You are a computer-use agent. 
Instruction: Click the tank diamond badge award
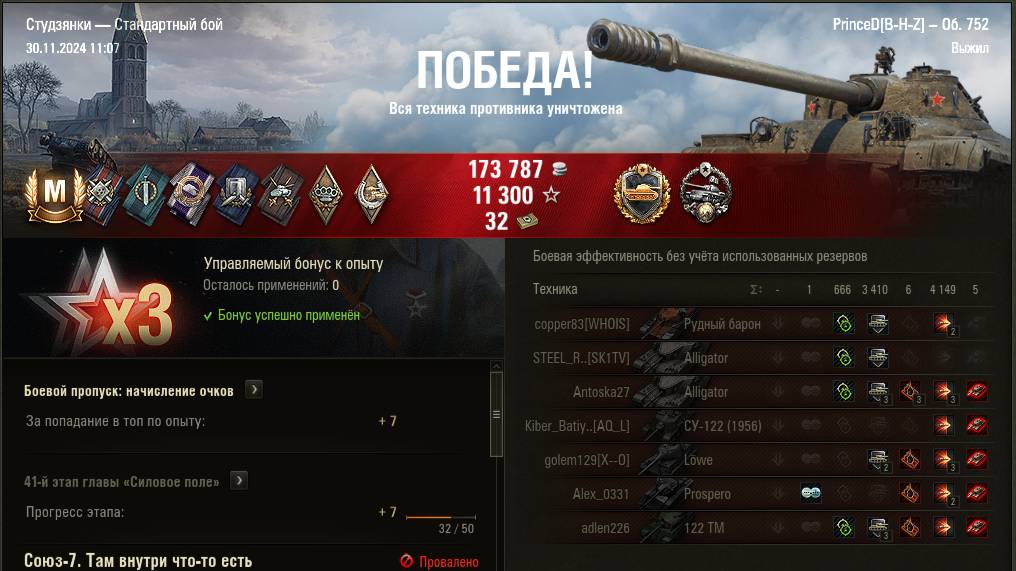tap(372, 194)
